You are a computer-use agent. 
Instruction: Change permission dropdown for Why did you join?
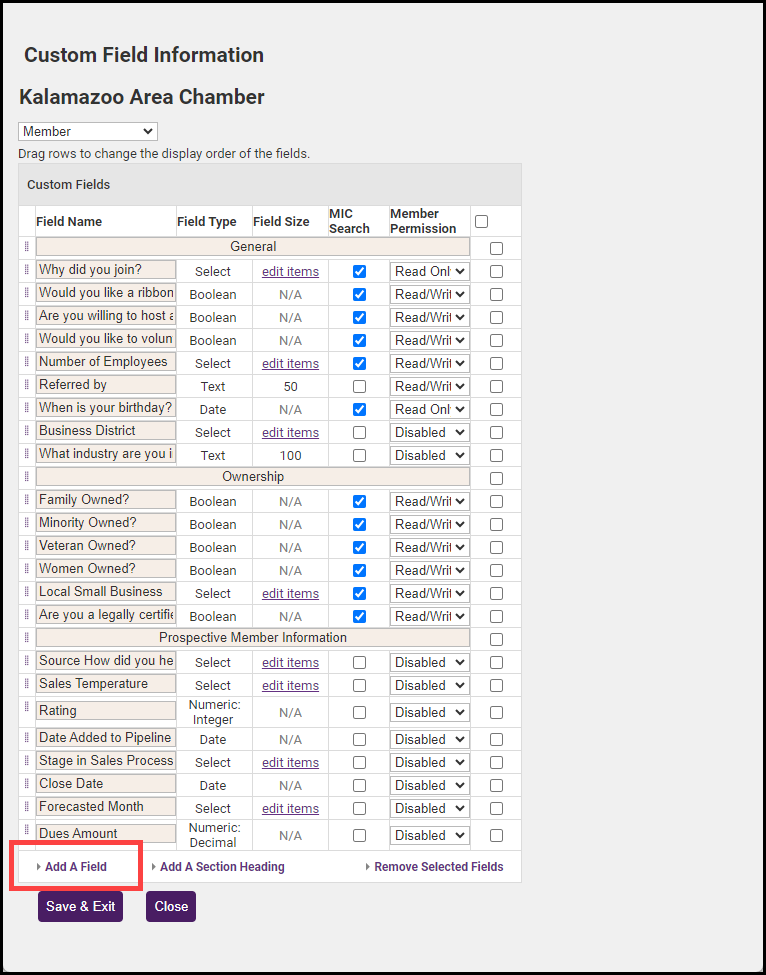click(429, 271)
